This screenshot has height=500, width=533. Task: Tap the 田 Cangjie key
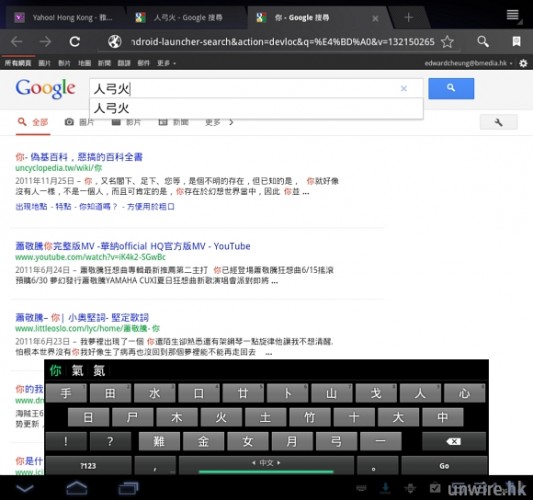coord(110,393)
